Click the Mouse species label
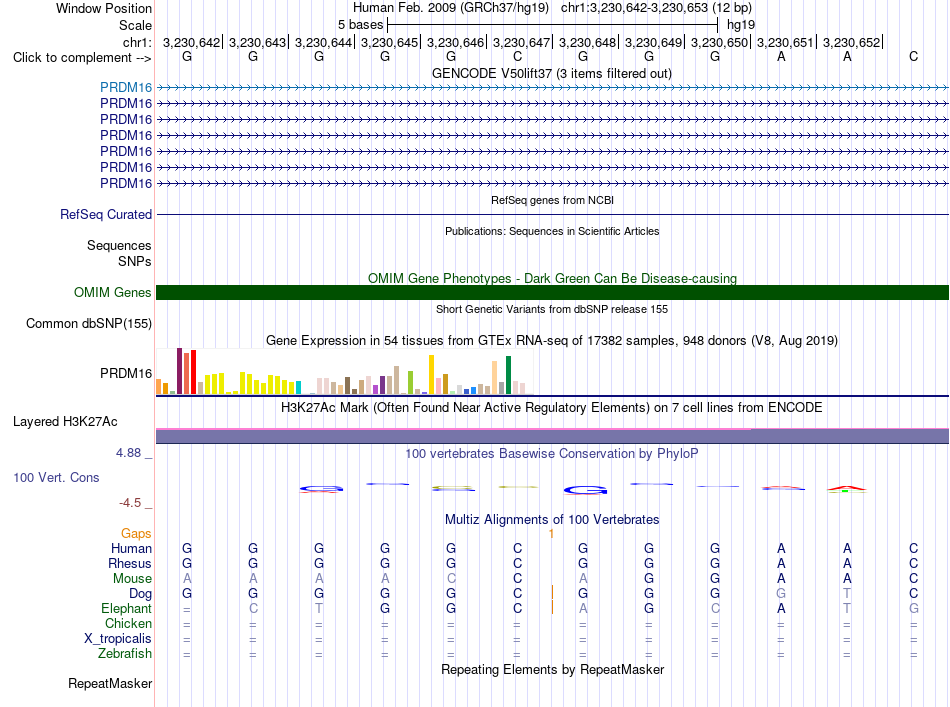The image size is (950, 707). tap(132, 579)
